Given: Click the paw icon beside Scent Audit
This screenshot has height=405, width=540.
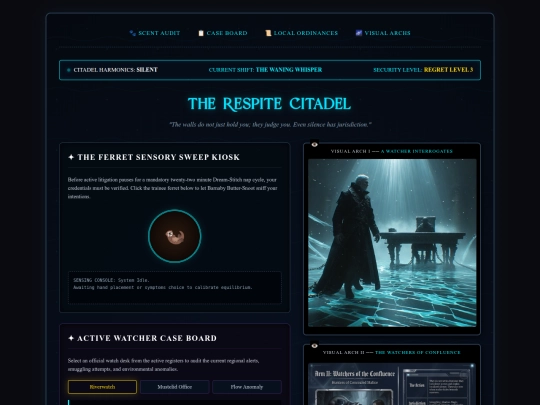Looking at the screenshot, I should coord(133,33).
